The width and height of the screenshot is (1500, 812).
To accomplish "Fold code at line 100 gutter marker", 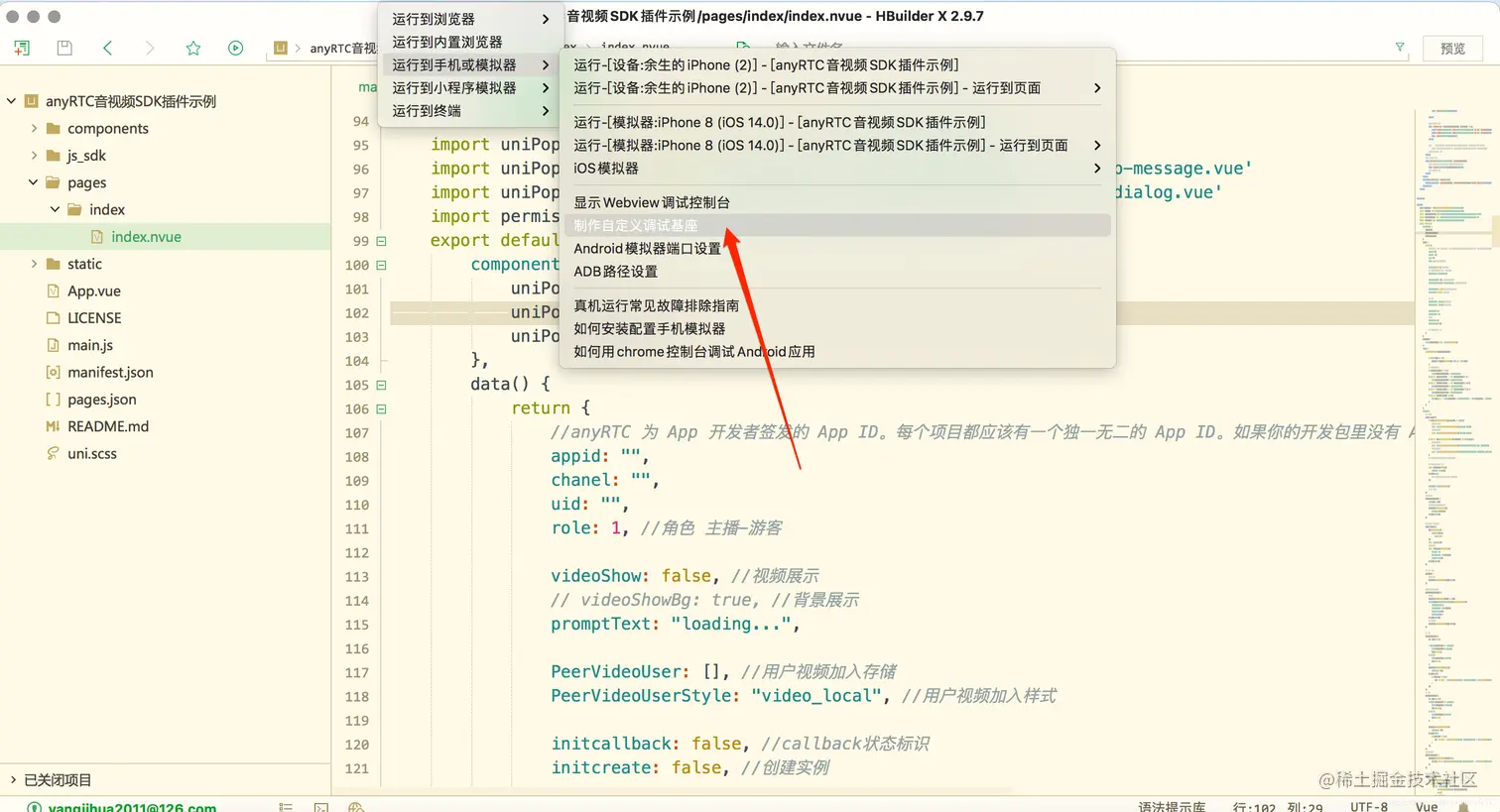I will [381, 265].
